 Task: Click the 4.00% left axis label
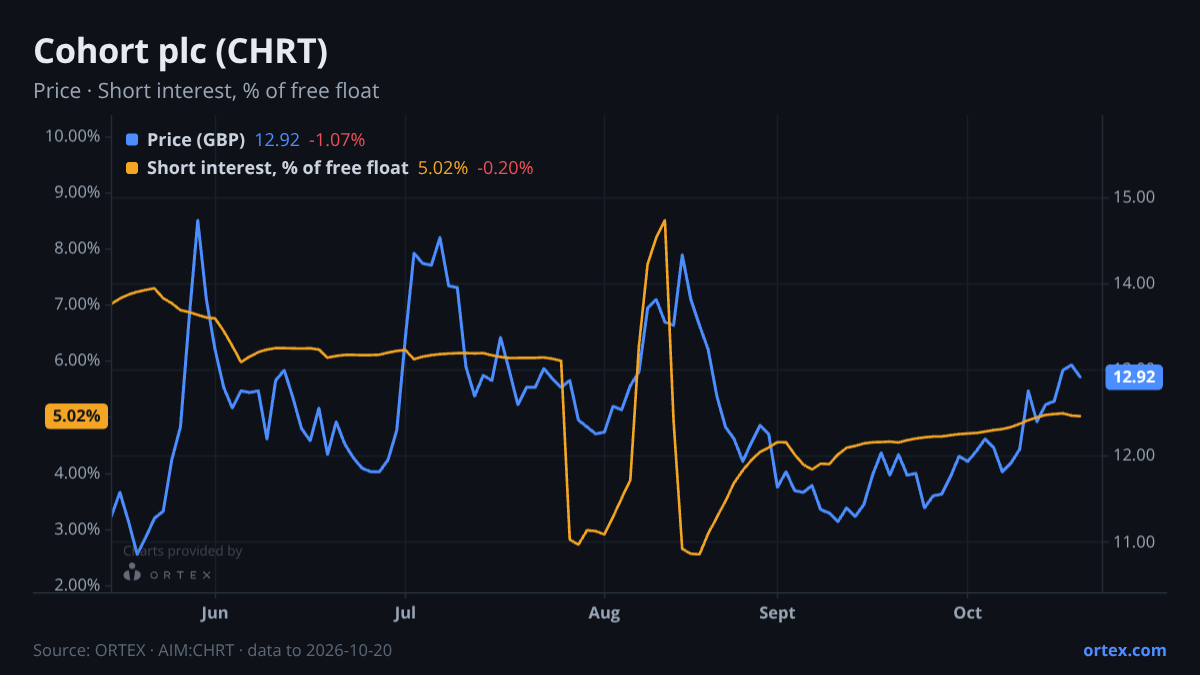point(77,473)
